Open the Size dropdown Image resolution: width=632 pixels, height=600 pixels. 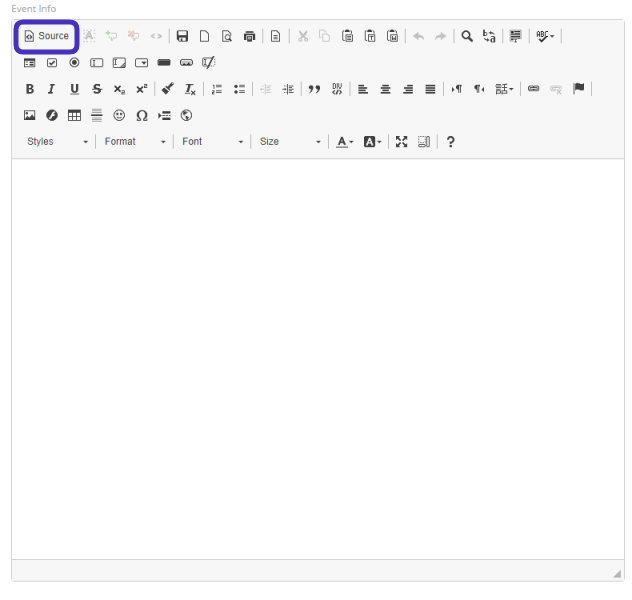pos(290,142)
